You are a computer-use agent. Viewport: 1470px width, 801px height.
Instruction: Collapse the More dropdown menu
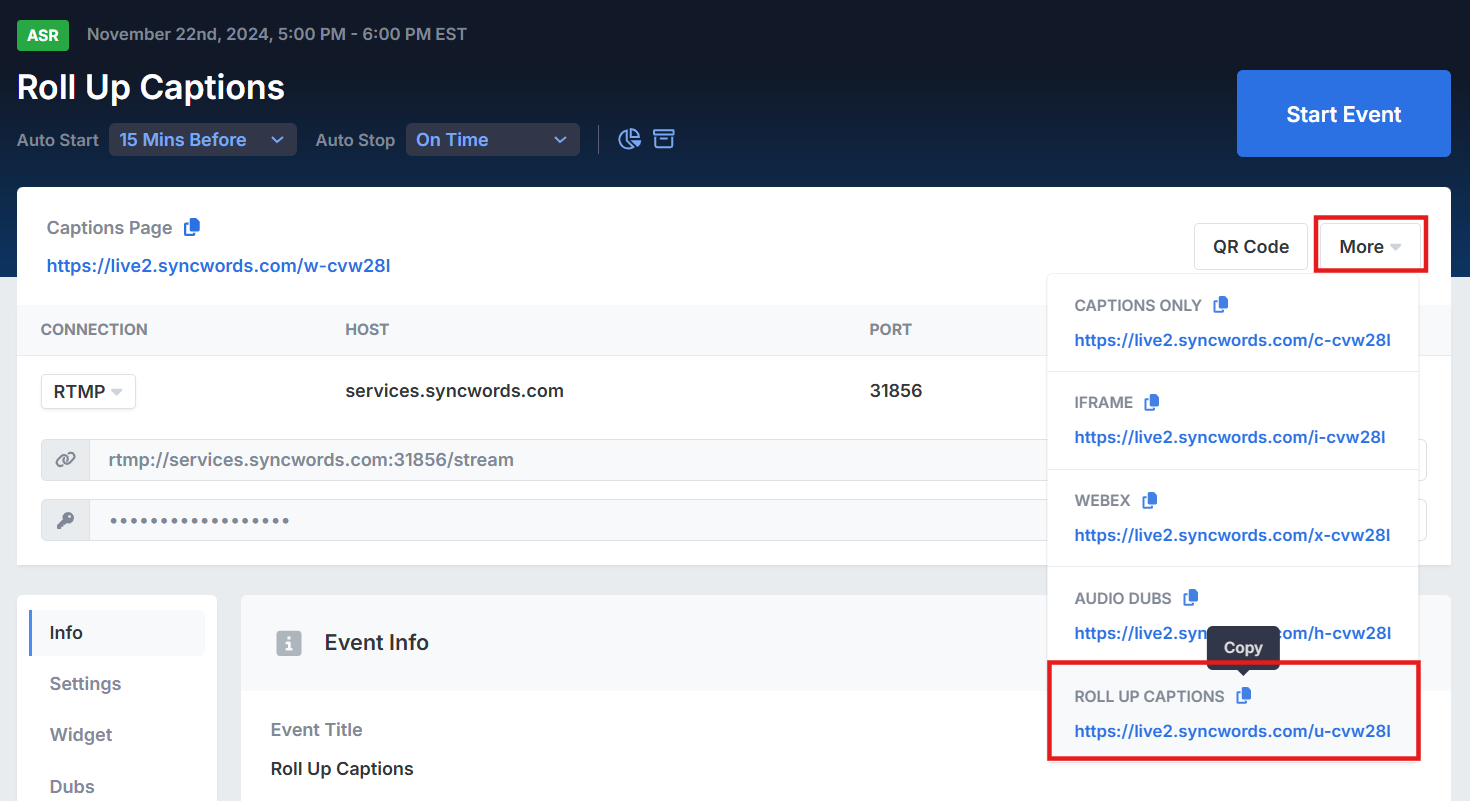pyautogui.click(x=1370, y=246)
